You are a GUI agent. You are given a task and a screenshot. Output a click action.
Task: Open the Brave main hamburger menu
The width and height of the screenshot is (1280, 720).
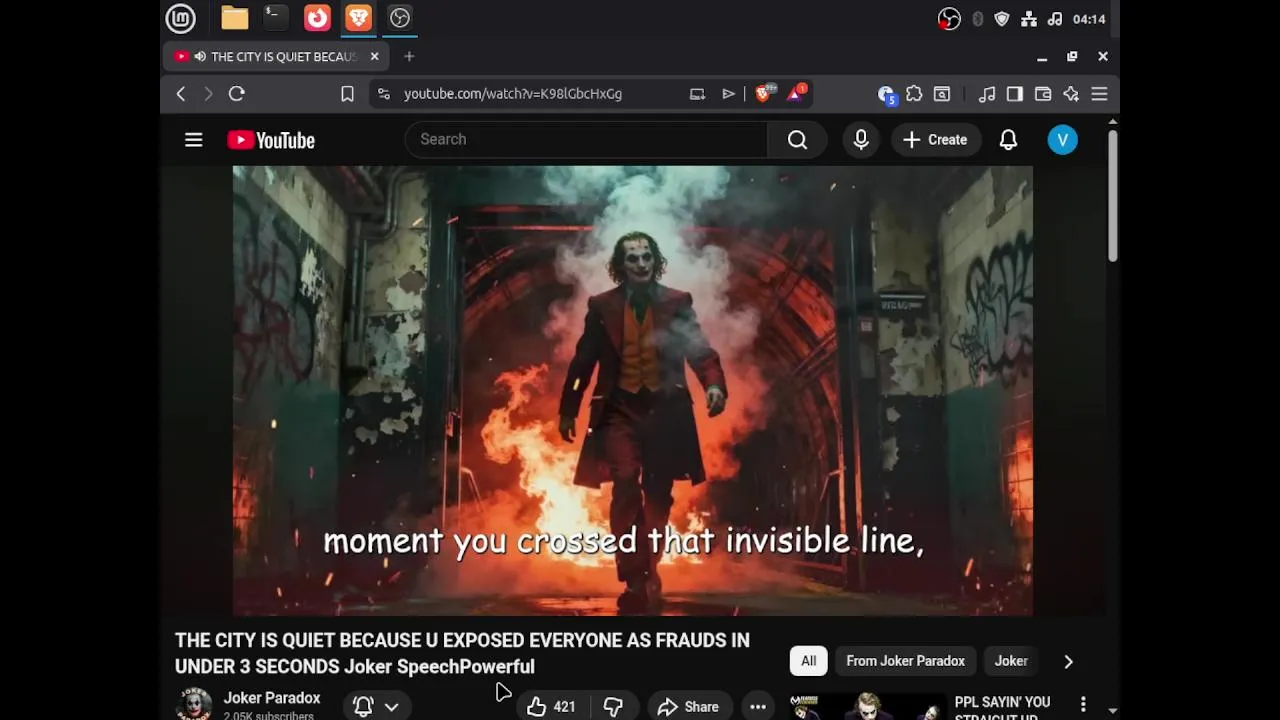point(1099,94)
